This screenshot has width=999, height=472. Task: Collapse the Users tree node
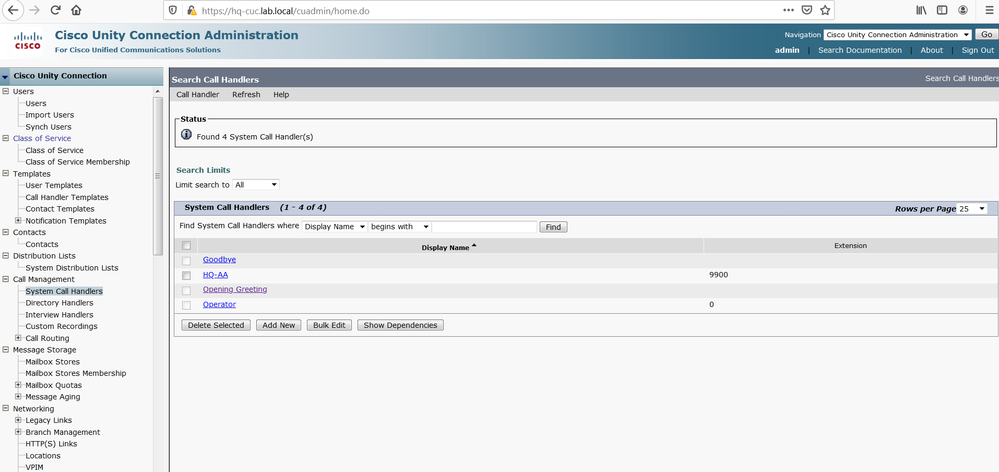pyautogui.click(x=6, y=91)
